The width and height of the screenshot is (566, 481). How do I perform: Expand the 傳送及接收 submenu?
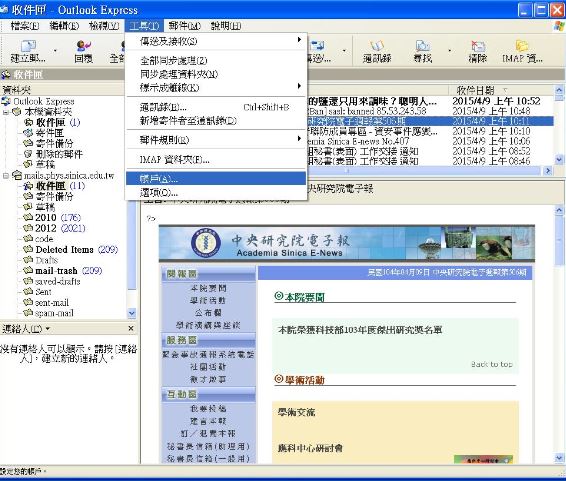216,41
